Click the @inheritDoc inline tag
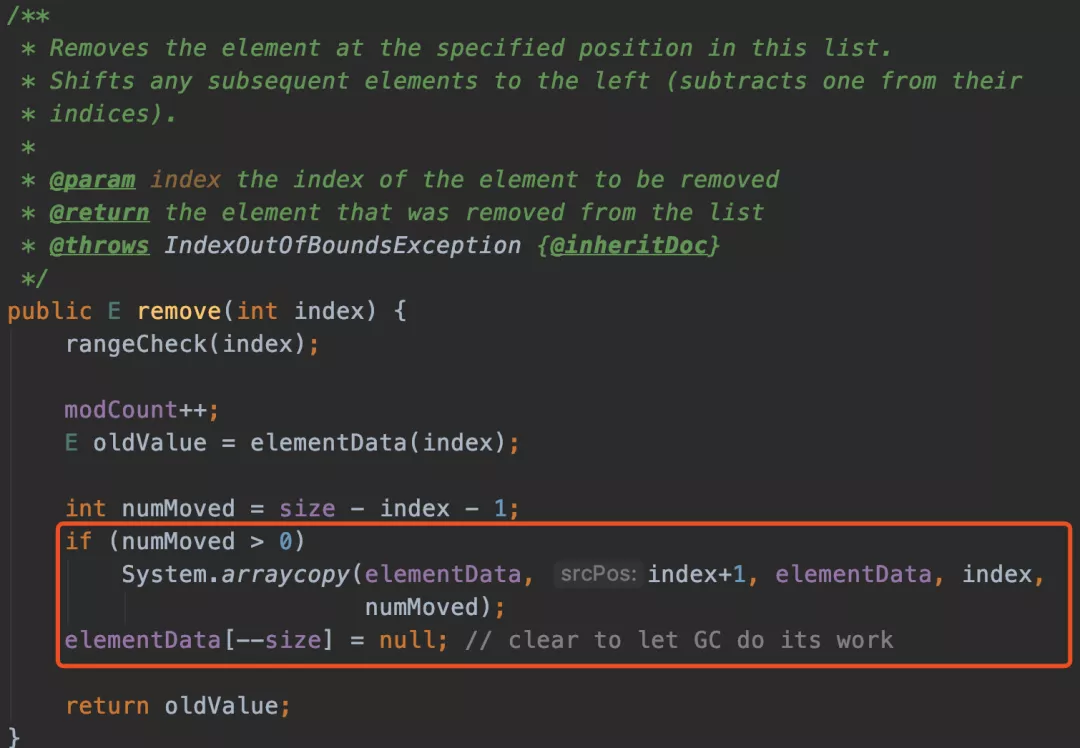 (628, 246)
